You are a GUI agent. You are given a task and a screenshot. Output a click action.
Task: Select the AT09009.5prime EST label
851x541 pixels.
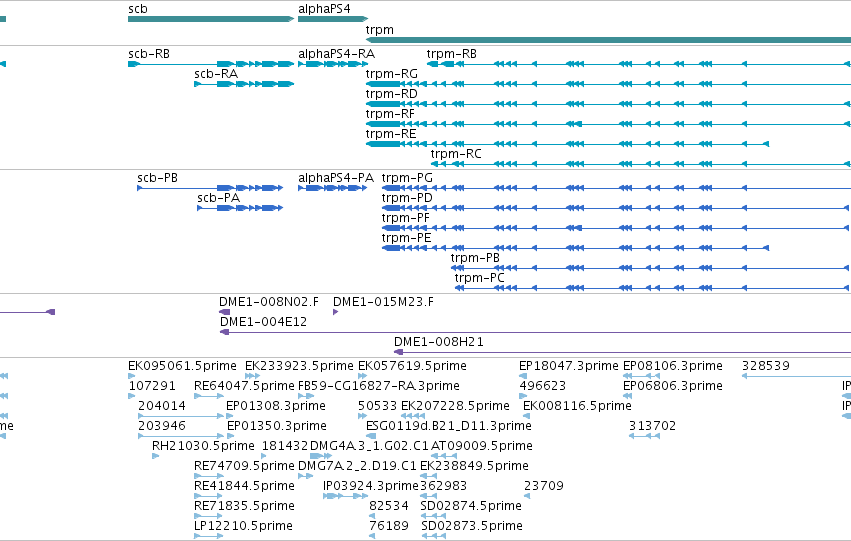(482, 447)
